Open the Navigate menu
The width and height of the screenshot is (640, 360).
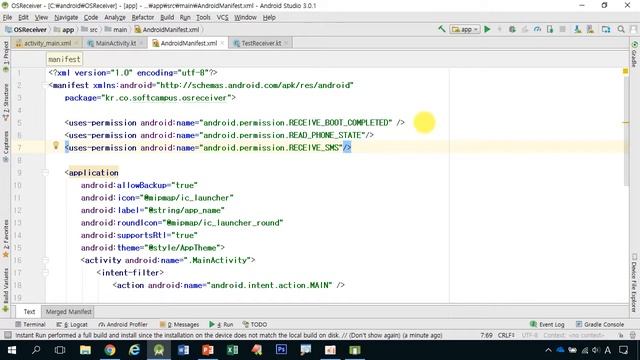[66, 18]
